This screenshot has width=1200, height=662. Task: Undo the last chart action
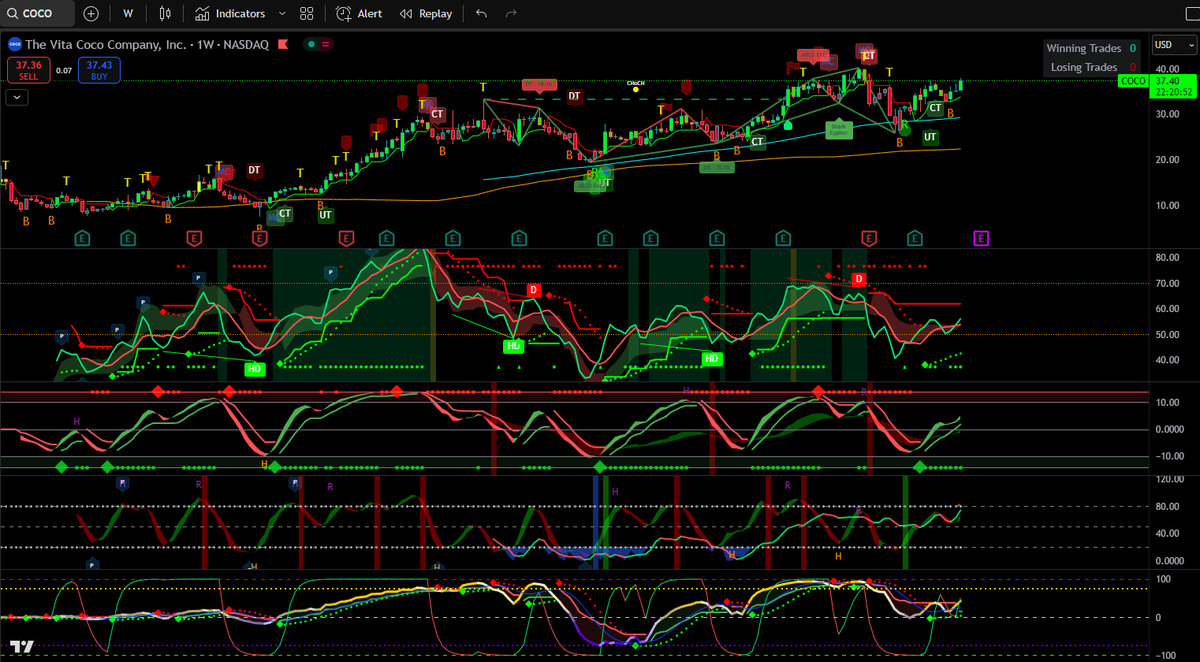[x=482, y=14]
